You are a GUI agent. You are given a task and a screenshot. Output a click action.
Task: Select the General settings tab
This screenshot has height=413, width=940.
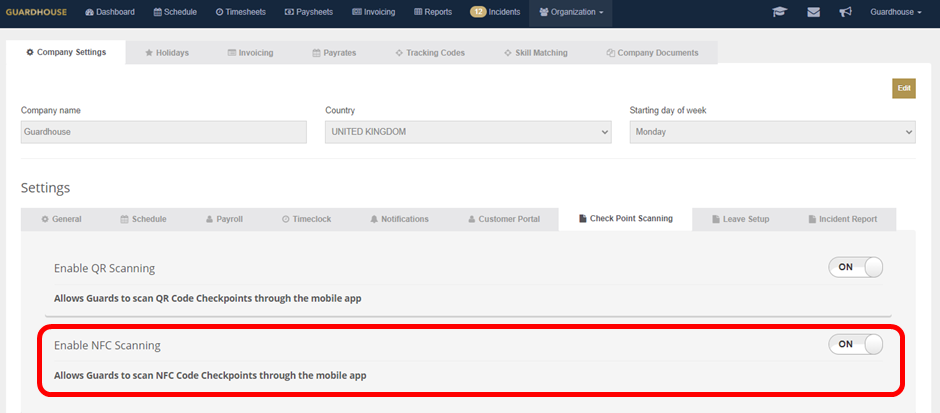(x=61, y=219)
